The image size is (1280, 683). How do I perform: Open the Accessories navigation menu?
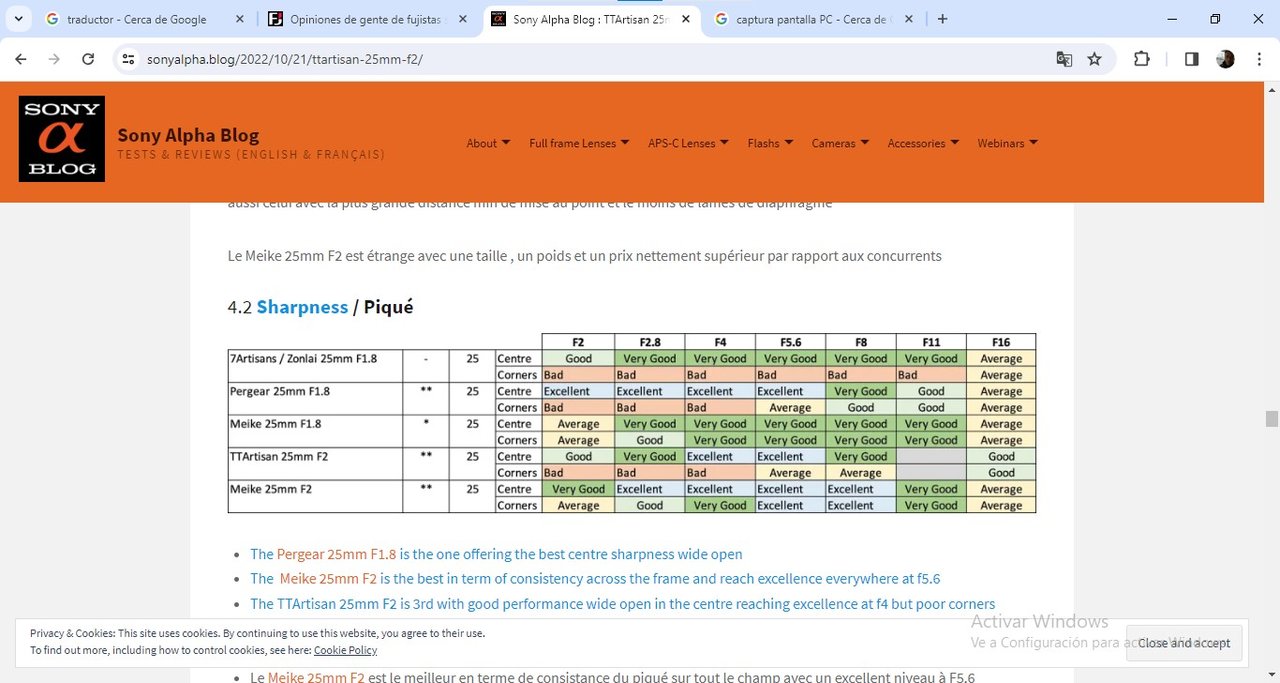pos(922,143)
